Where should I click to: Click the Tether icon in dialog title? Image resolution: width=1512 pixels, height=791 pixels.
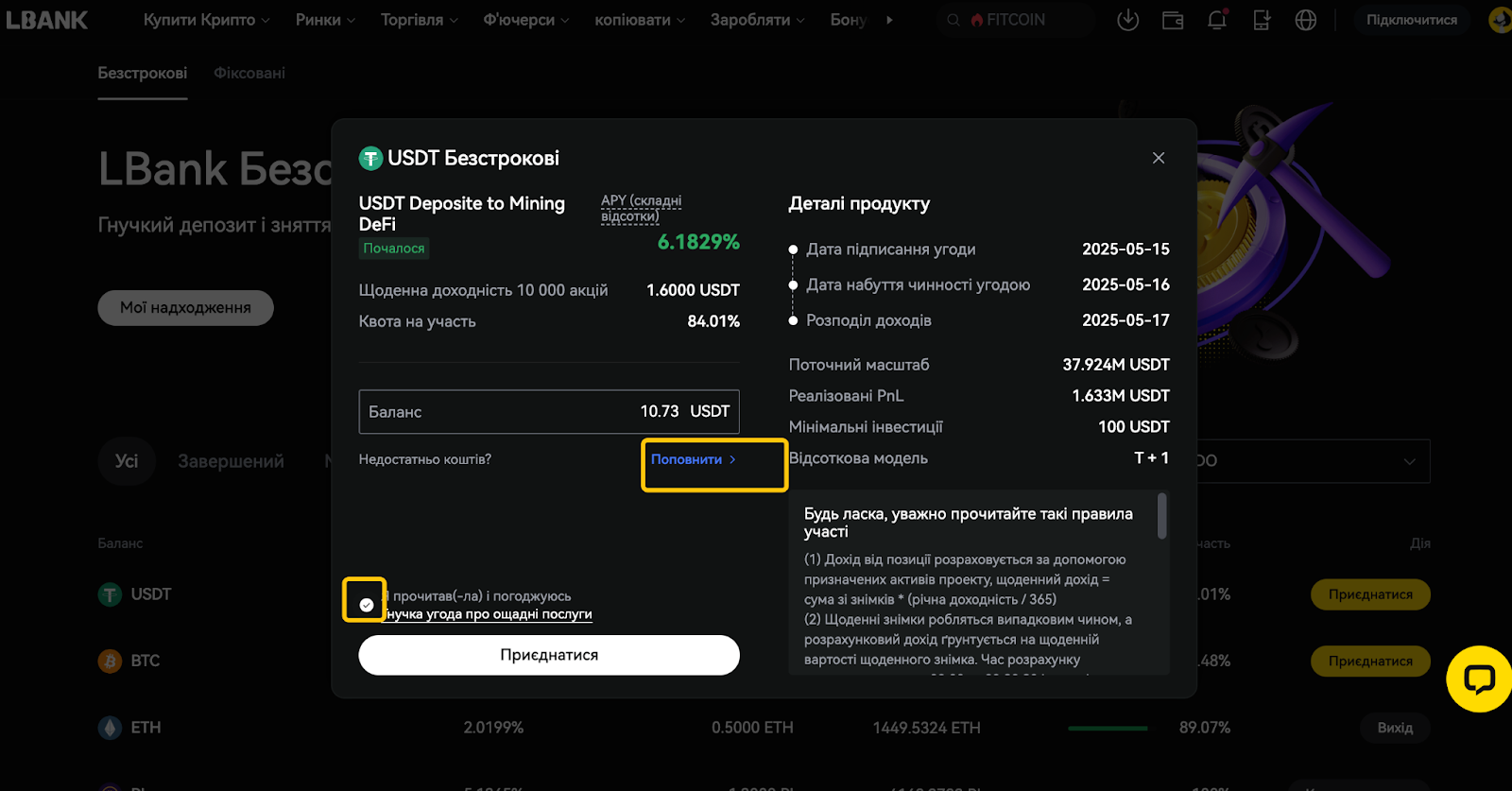tap(370, 159)
